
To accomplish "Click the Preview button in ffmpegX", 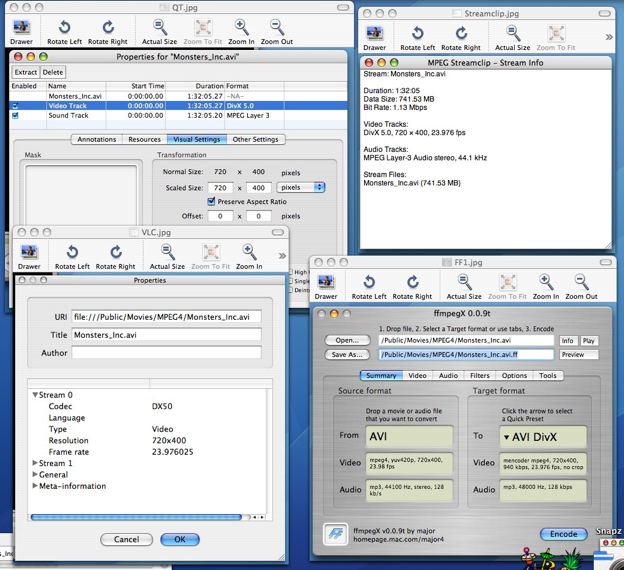I will (x=579, y=355).
